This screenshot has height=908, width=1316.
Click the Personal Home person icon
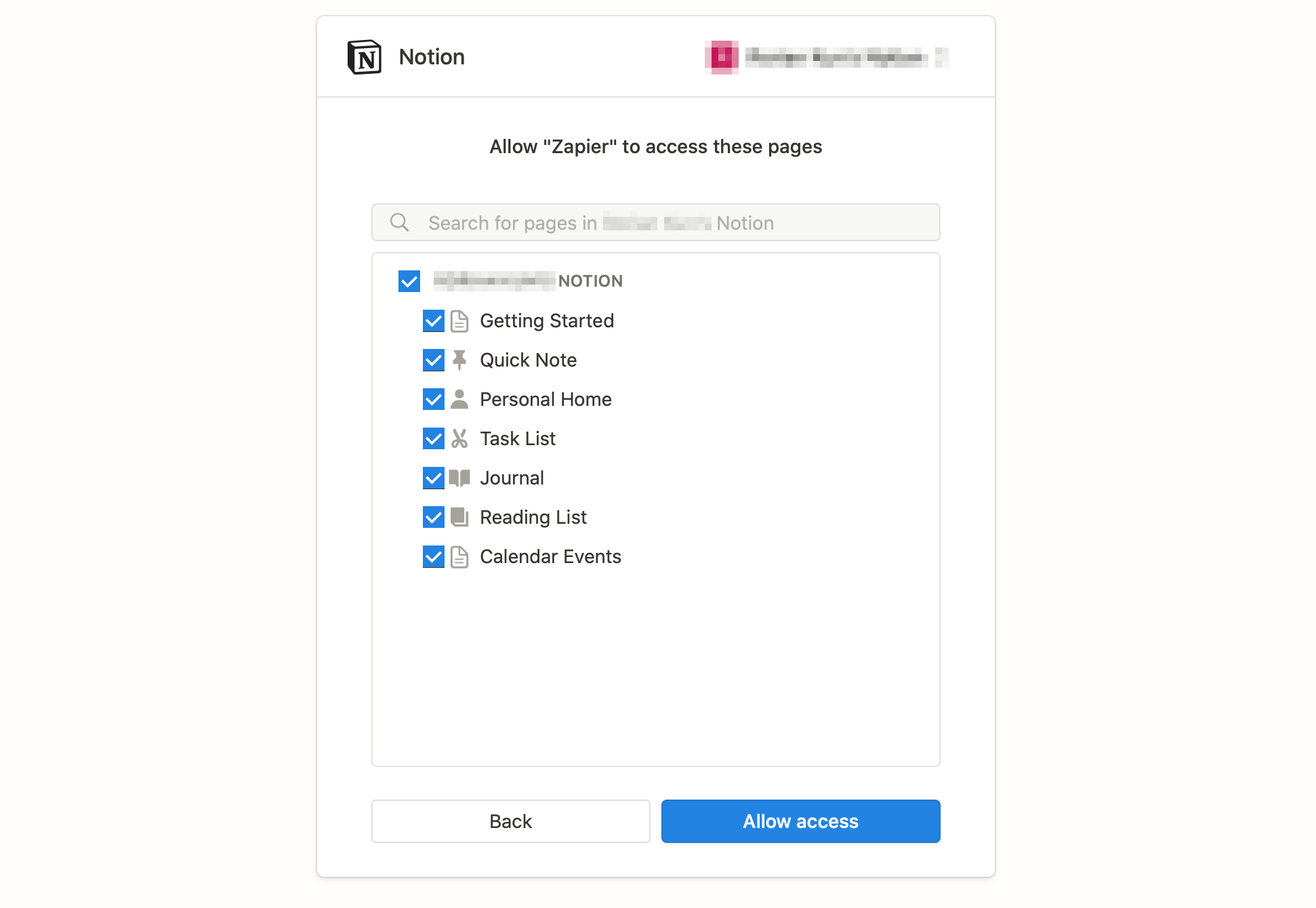[x=459, y=400]
